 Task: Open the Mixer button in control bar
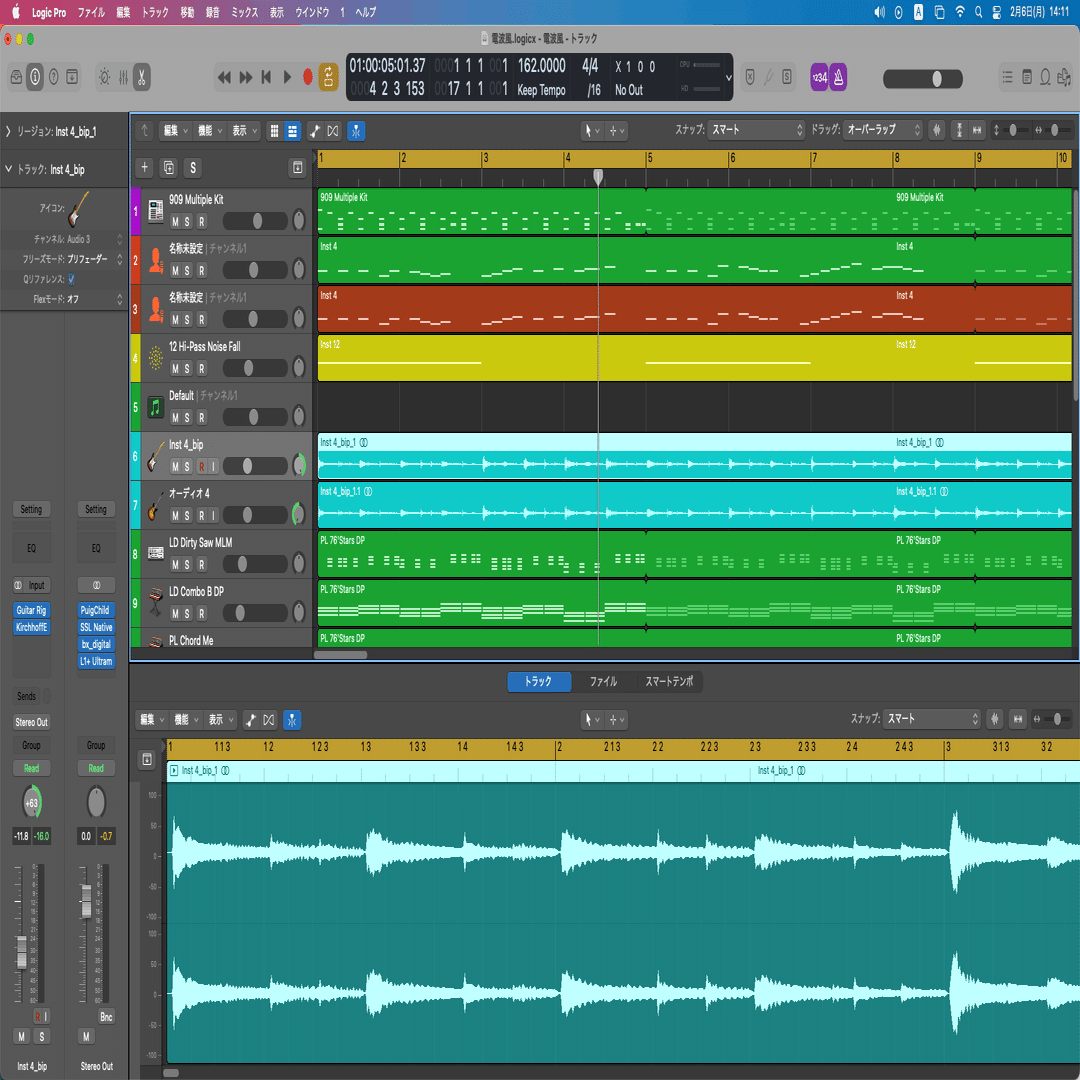click(x=123, y=77)
